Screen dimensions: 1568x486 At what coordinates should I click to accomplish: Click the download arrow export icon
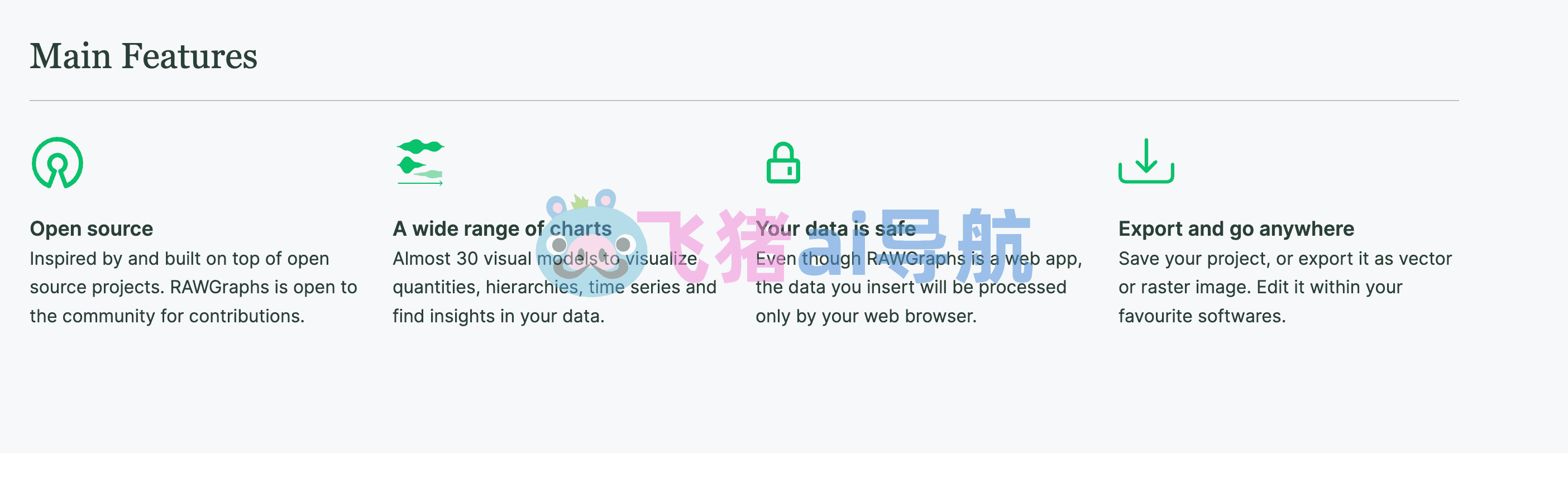(x=1145, y=161)
